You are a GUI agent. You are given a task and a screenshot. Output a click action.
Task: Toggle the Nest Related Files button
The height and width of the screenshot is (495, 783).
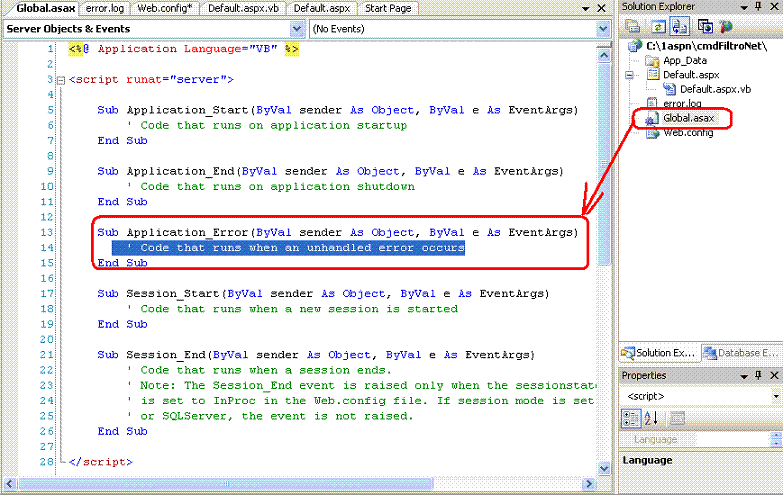click(x=679, y=26)
